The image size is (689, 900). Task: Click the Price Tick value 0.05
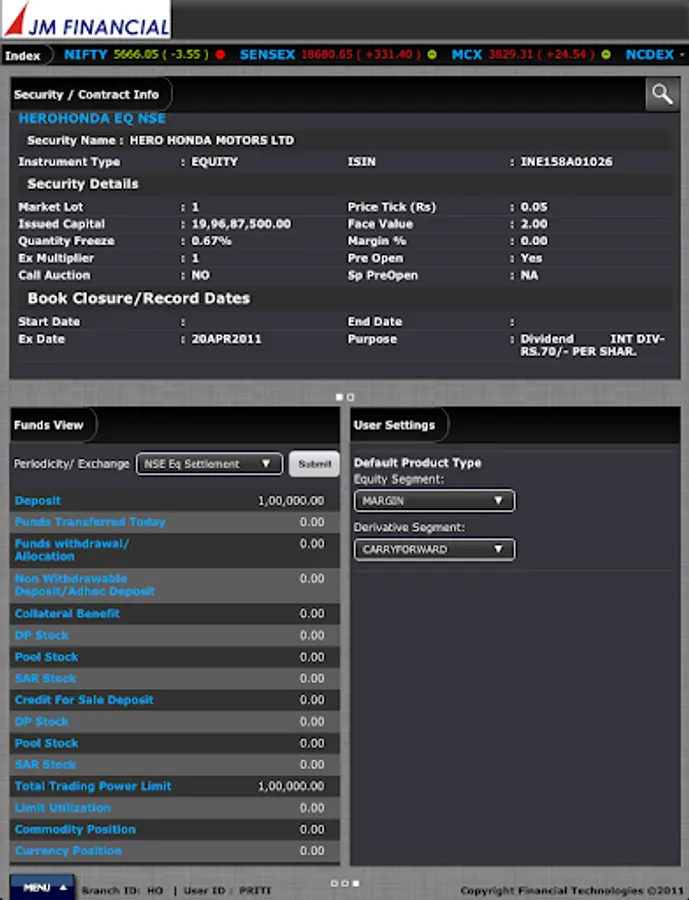pos(534,207)
